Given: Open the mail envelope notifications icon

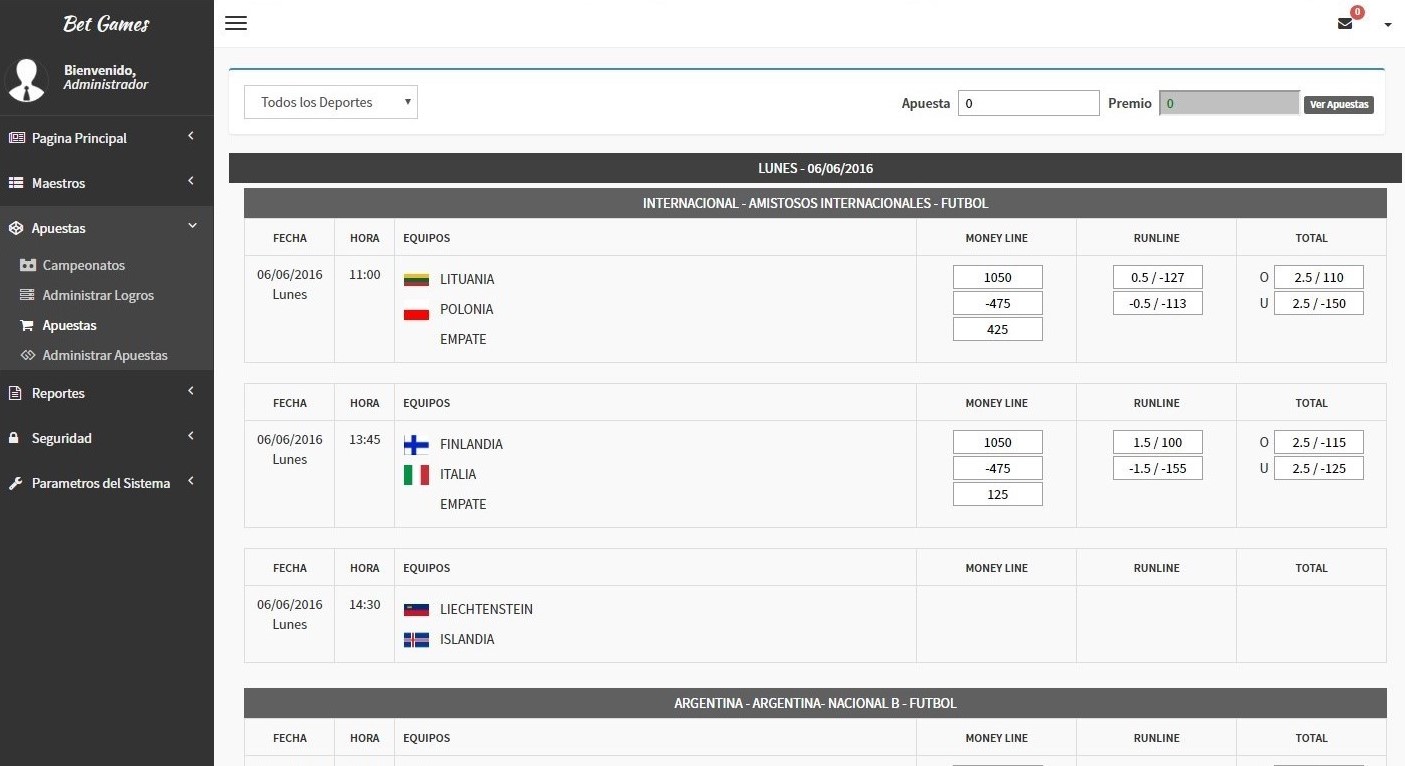Looking at the screenshot, I should [x=1345, y=24].
